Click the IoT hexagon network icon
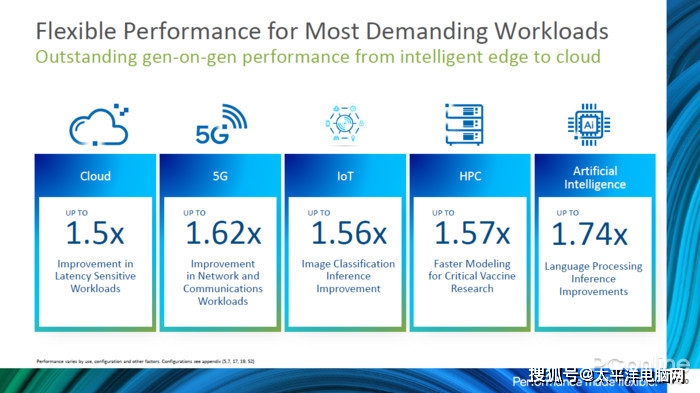Viewport: 700px width, 393px height. [345, 123]
